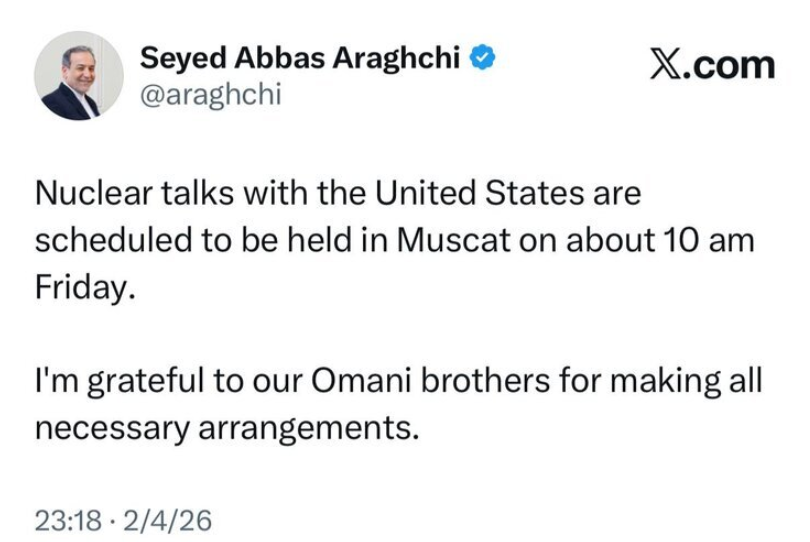The image size is (810, 542).
Task: Click the X logo in the watermark
Action: click(x=665, y=66)
